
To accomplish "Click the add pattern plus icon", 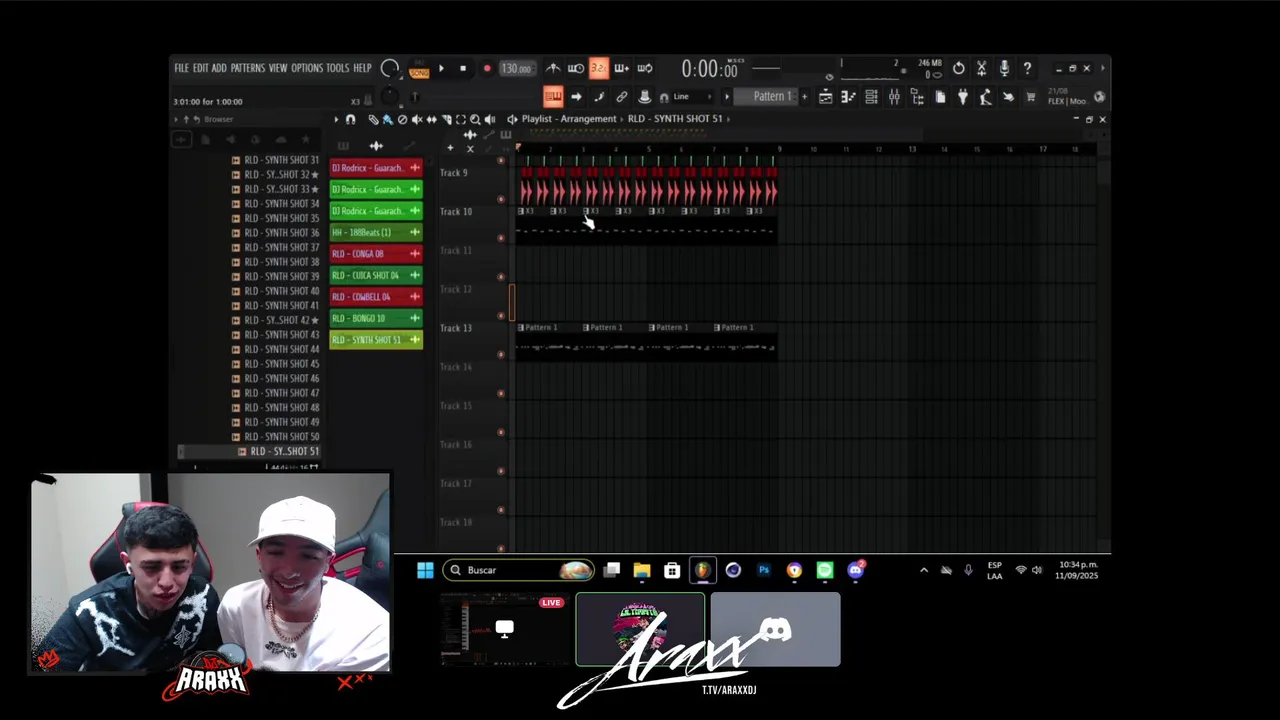I will click(804, 97).
